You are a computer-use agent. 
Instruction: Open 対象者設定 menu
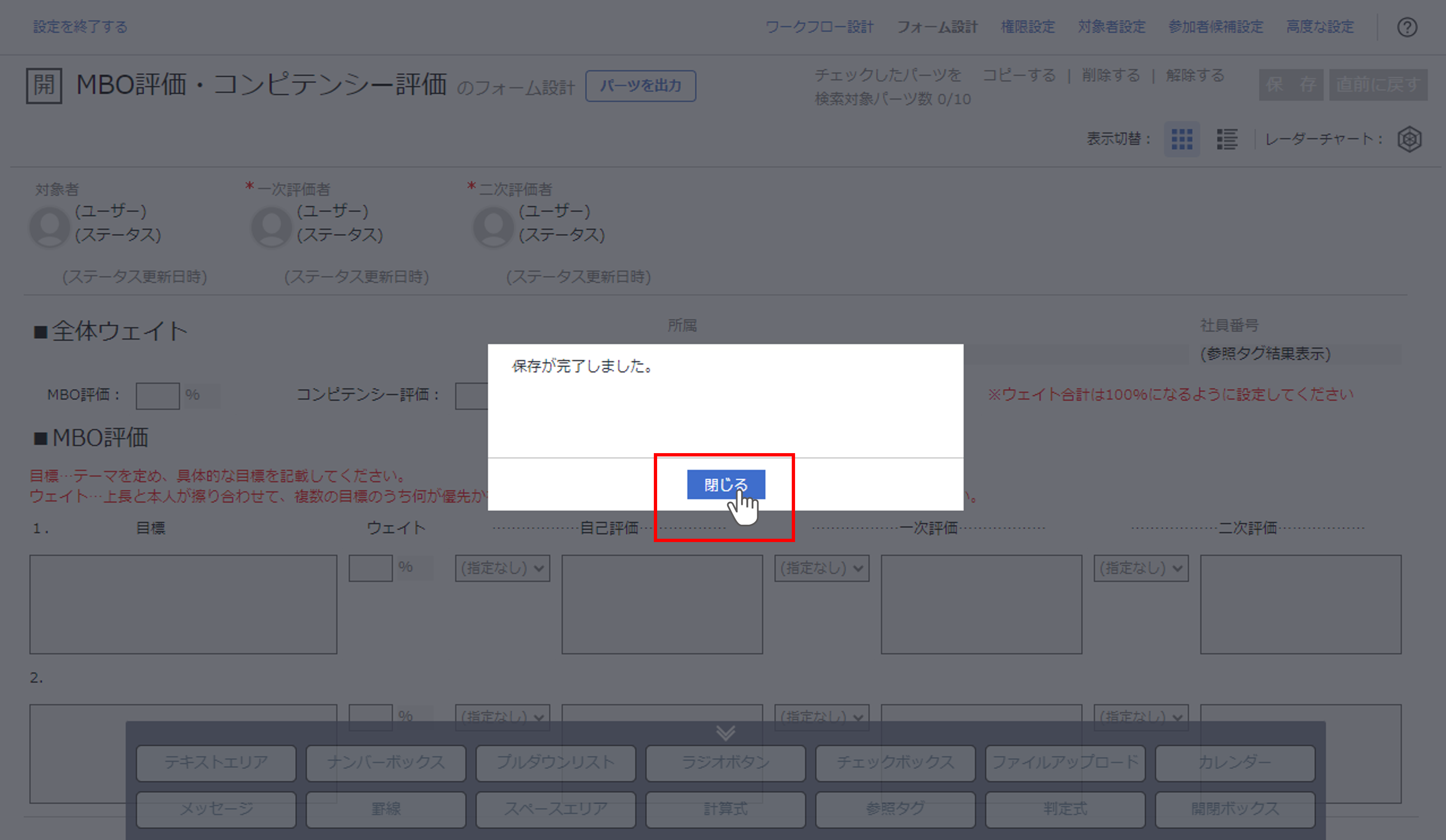coord(1112,26)
